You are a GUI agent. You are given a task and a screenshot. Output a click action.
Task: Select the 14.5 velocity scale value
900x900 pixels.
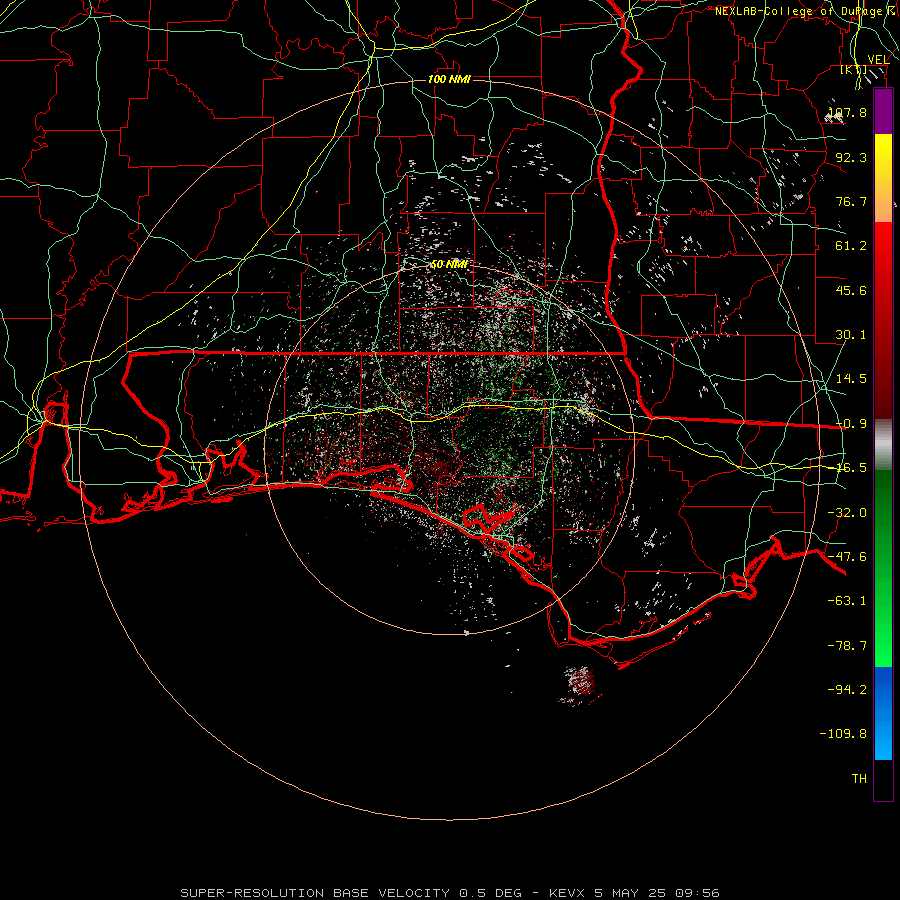[x=851, y=379]
